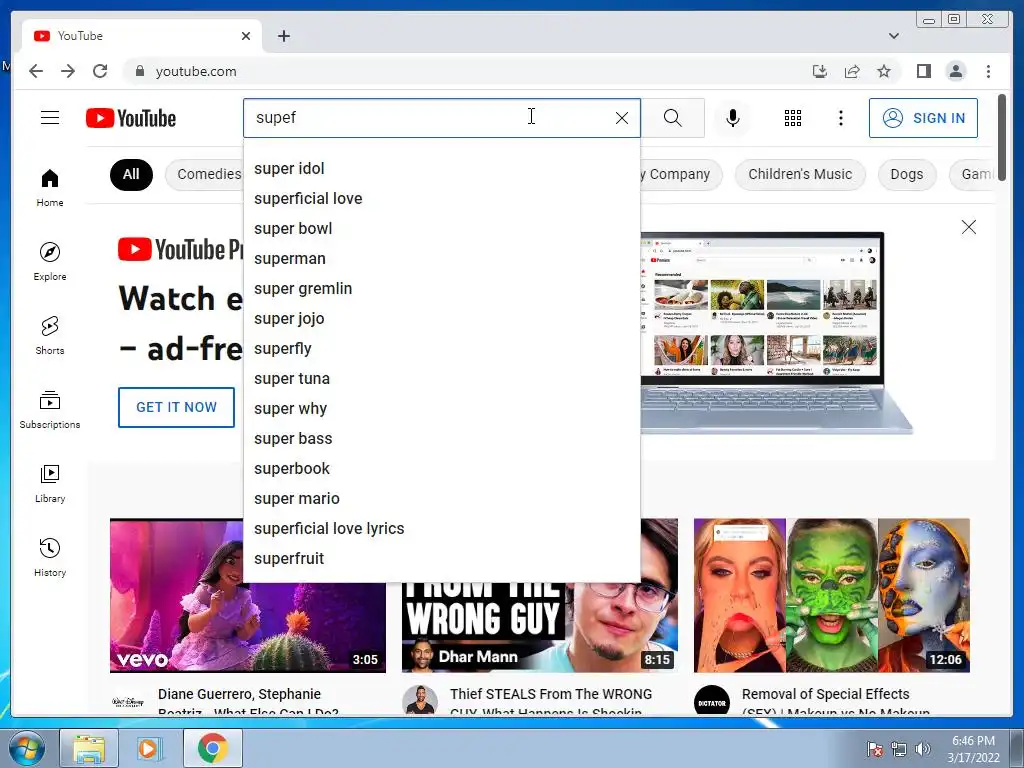The height and width of the screenshot is (768, 1024).
Task: Go to Home in the sidebar
Action: pos(50,188)
